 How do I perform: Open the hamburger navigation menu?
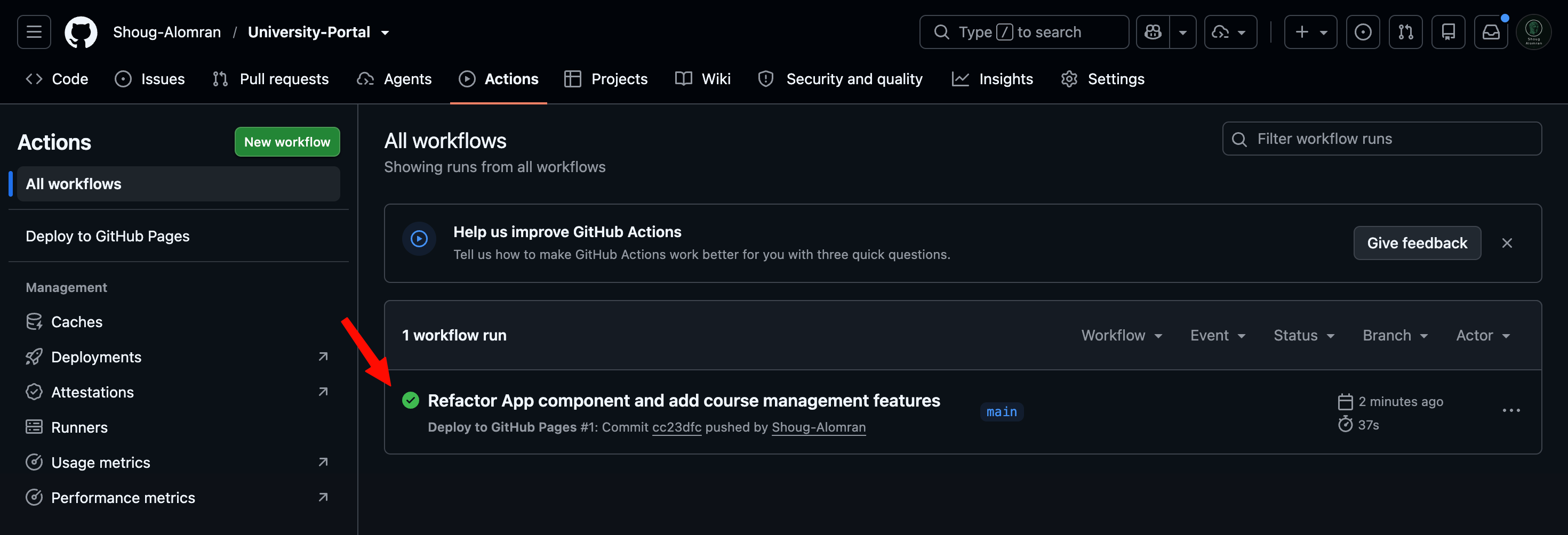[34, 32]
